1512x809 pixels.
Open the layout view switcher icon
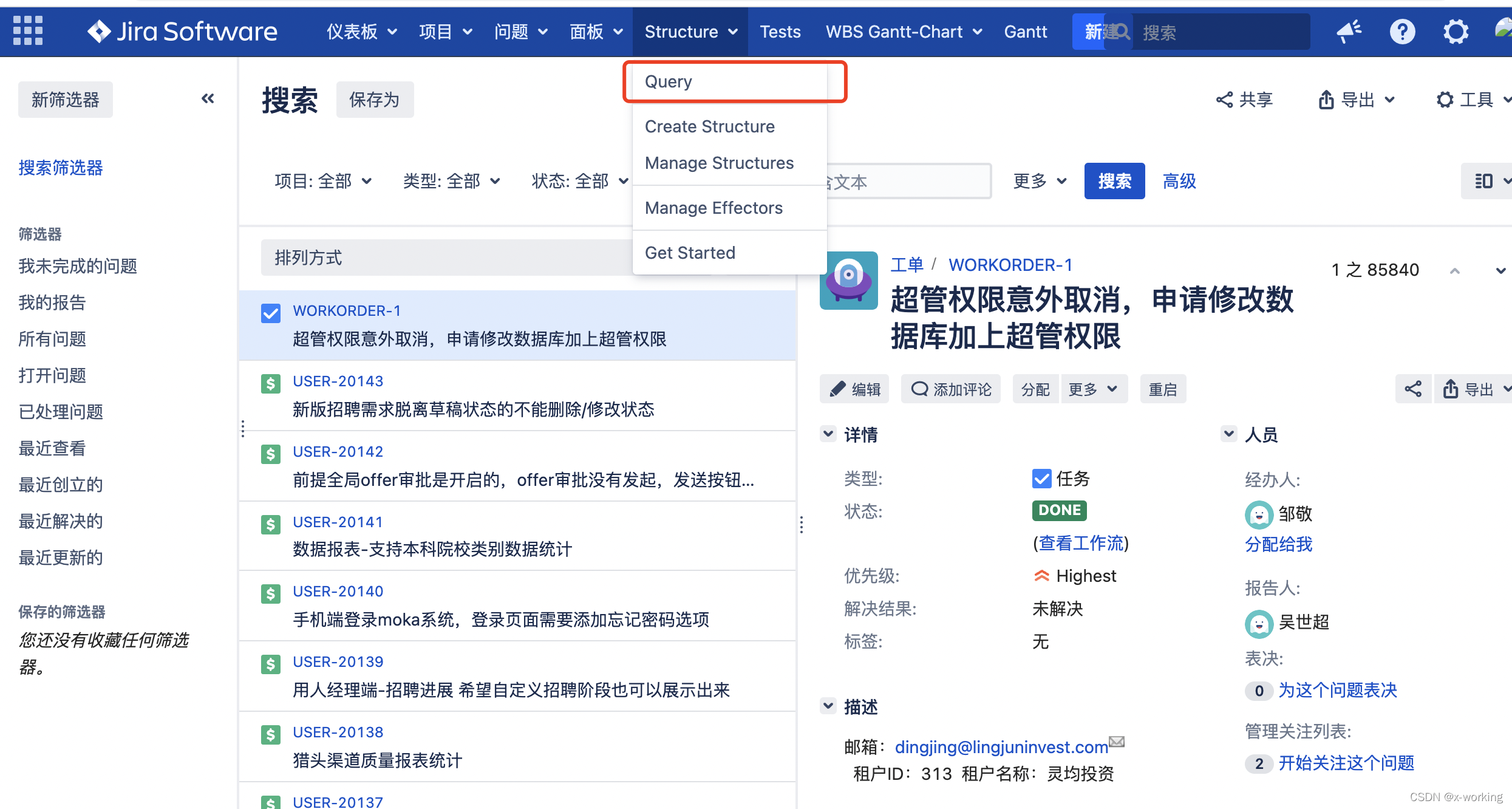coord(1485,181)
